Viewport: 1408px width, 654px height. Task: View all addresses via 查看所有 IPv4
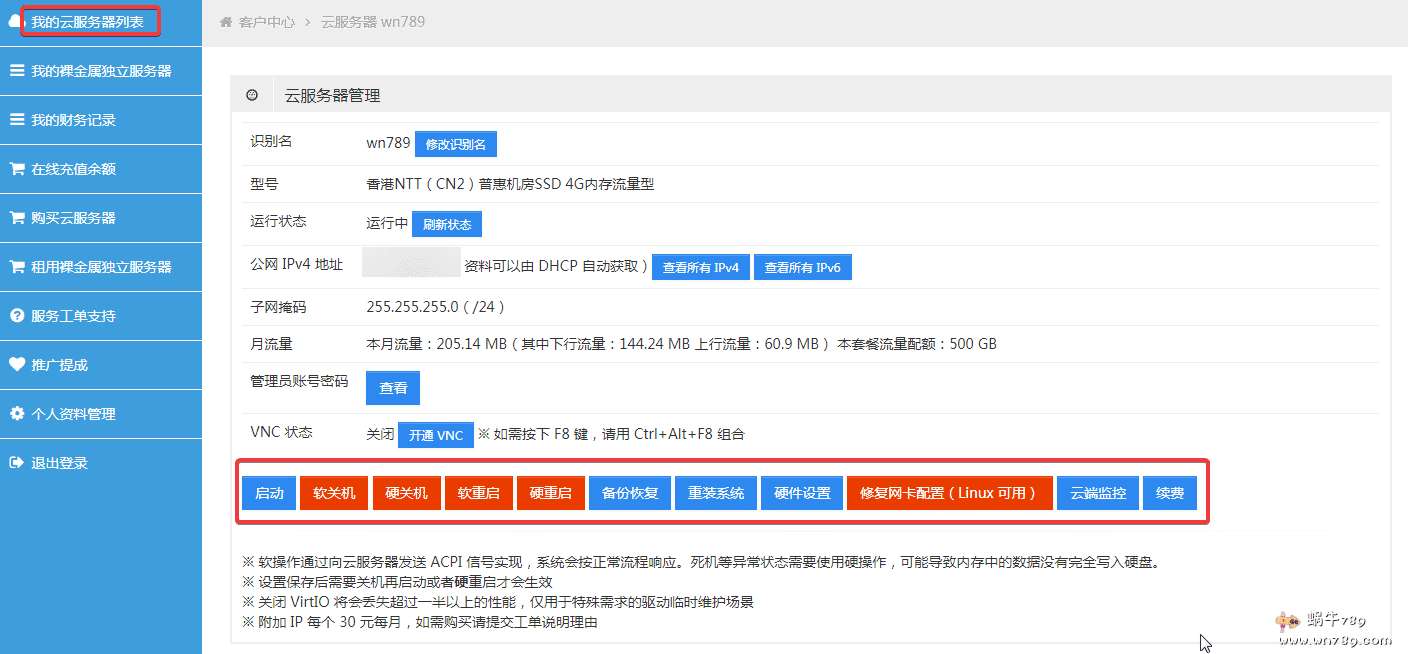pos(700,268)
